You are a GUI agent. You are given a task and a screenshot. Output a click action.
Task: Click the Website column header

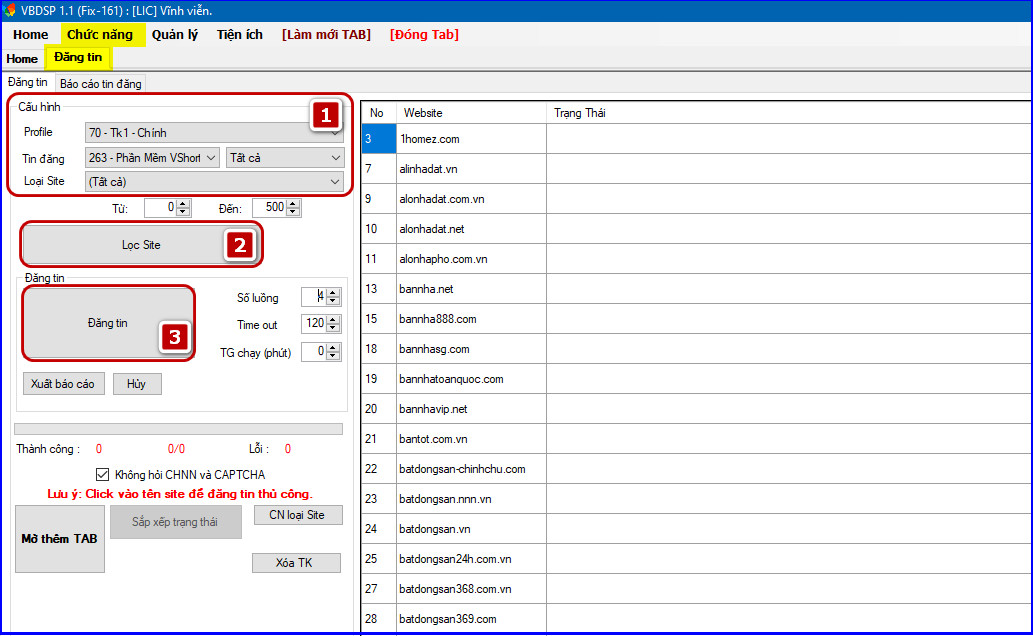471,113
